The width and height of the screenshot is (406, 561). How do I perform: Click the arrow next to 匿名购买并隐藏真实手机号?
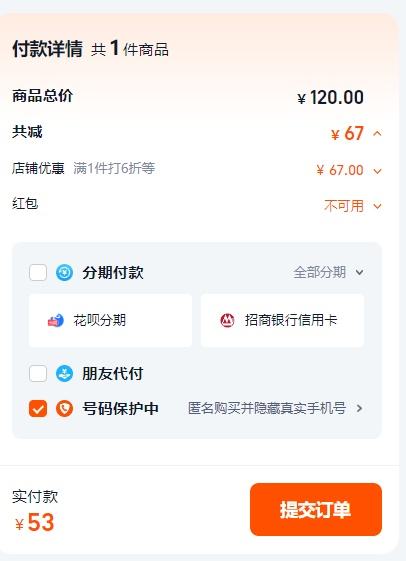[359, 408]
